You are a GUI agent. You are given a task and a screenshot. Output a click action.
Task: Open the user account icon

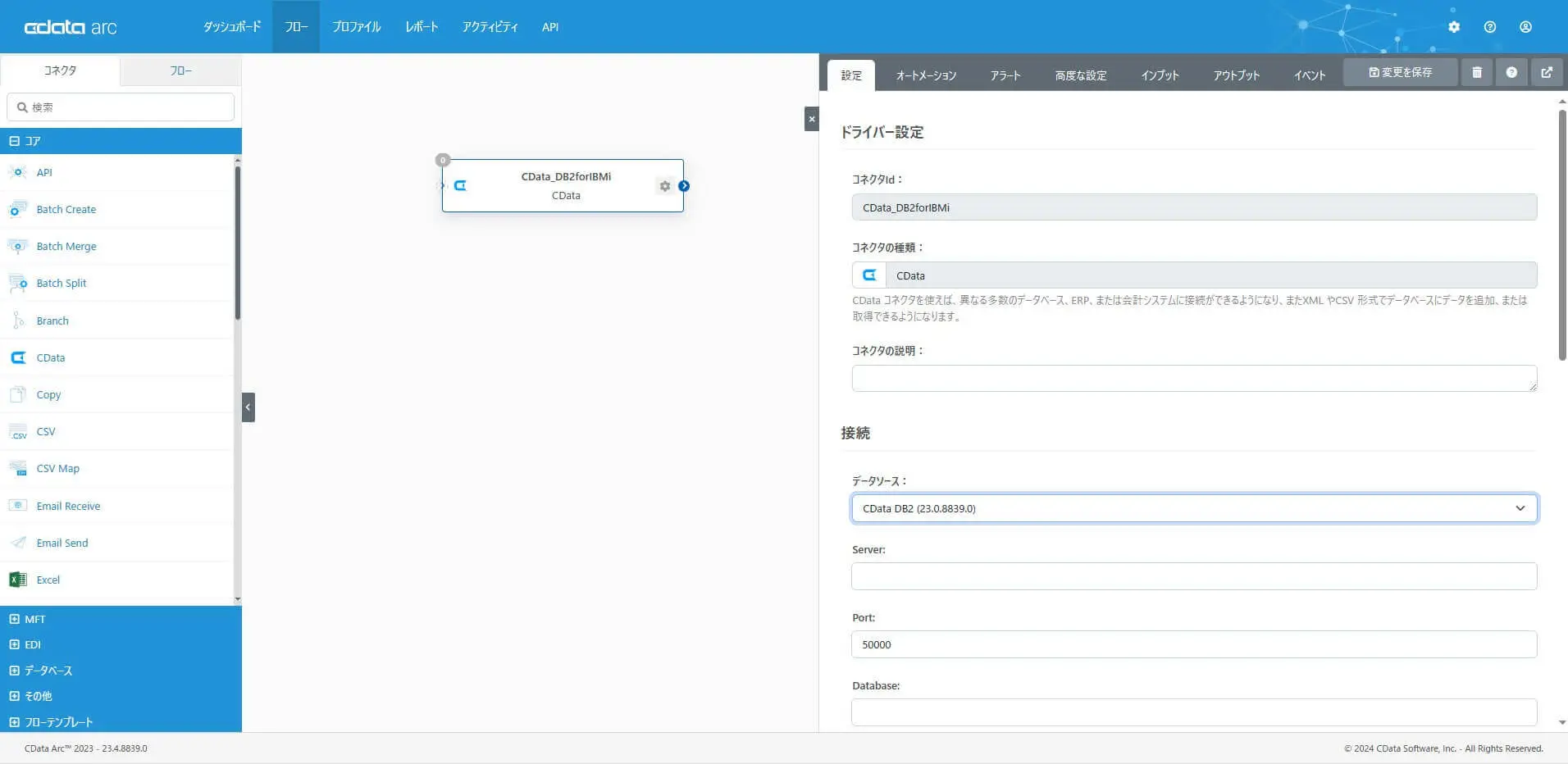pyautogui.click(x=1525, y=27)
